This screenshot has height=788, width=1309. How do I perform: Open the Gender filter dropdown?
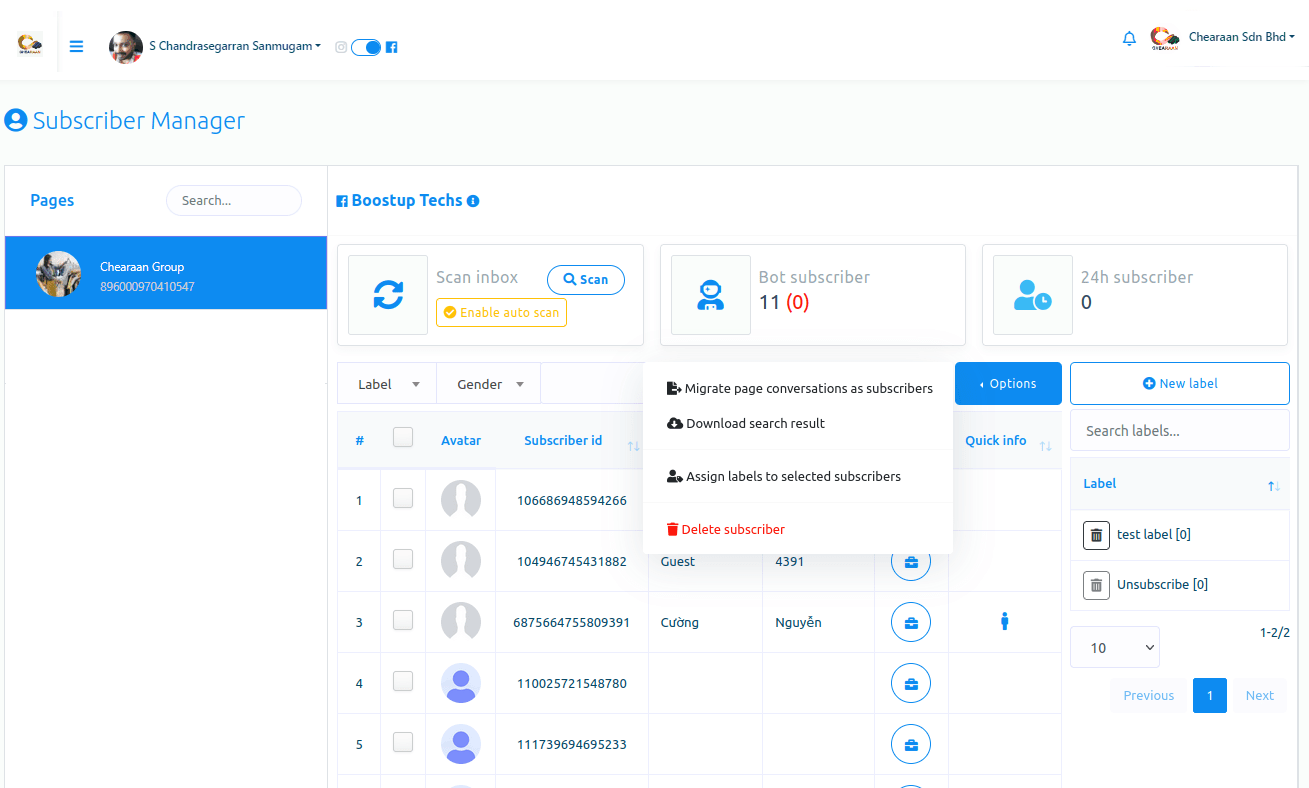(x=490, y=384)
